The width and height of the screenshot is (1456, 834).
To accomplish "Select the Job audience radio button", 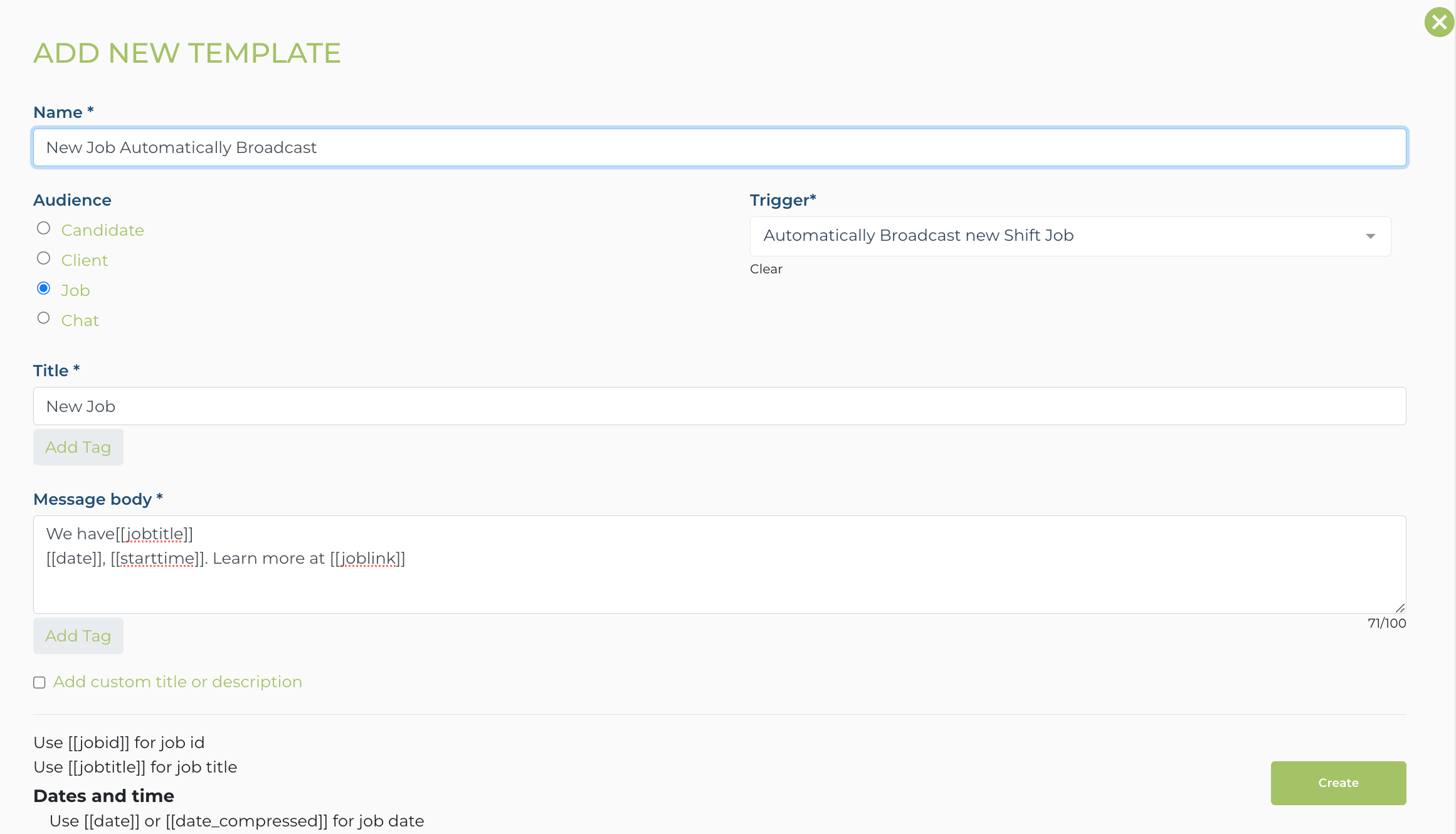I will 43,288.
